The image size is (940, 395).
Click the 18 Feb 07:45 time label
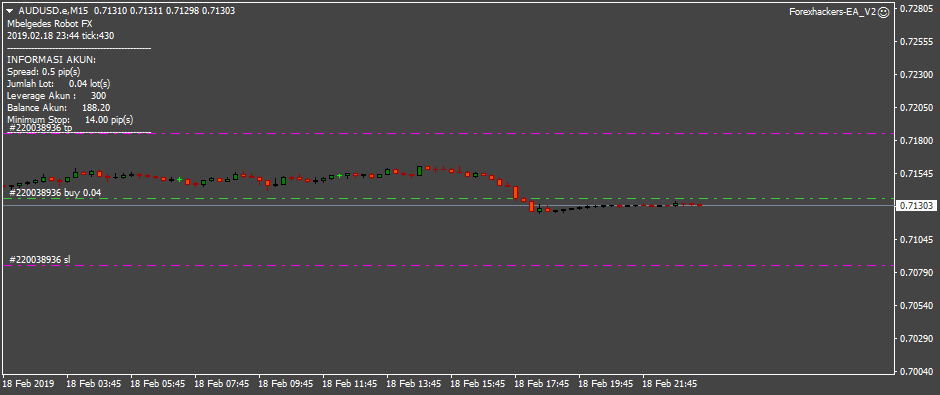tap(222, 384)
